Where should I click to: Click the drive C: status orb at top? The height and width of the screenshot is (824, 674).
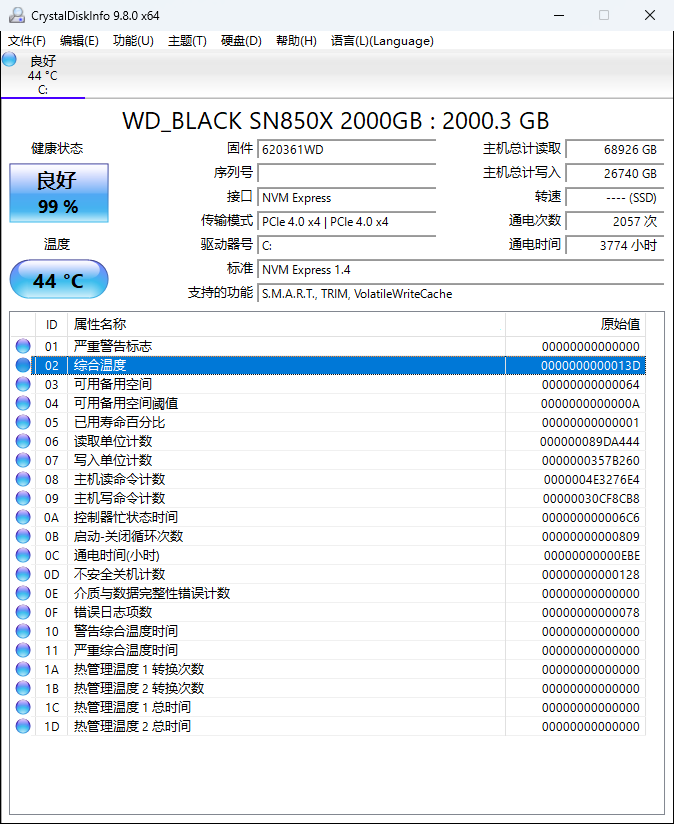[x=9, y=59]
